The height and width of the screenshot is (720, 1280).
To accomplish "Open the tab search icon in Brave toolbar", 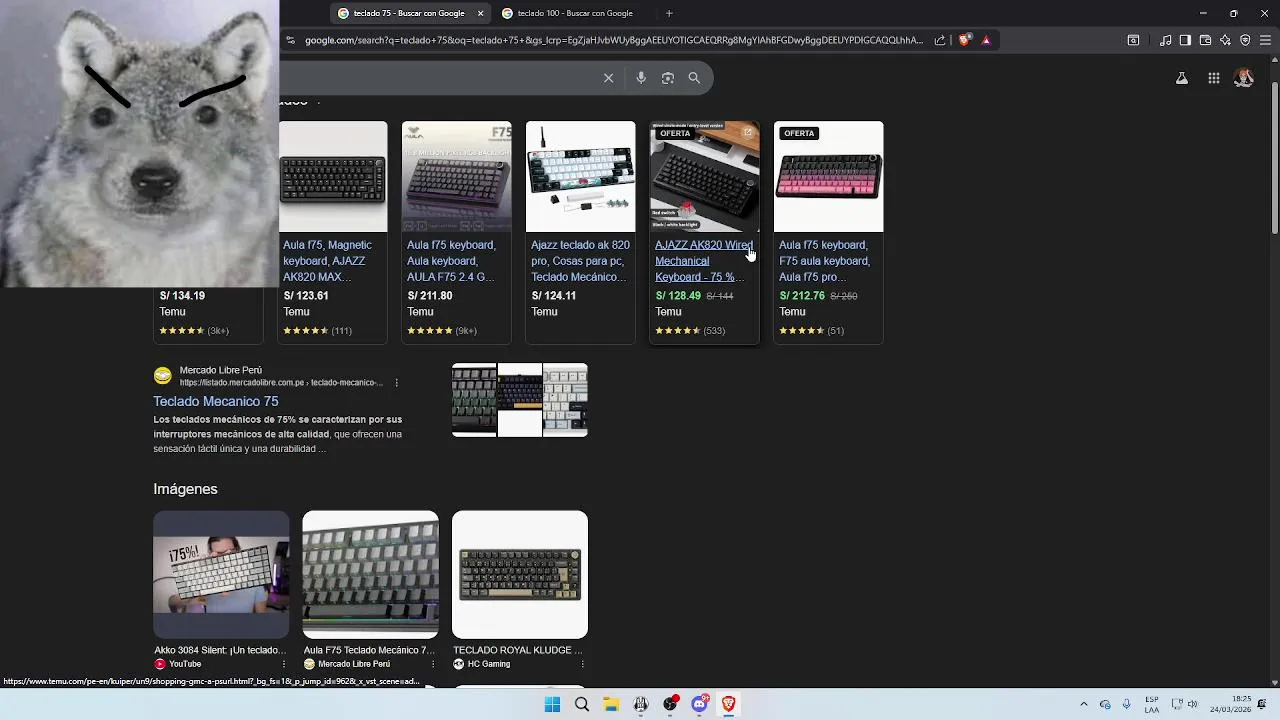I will point(1133,40).
